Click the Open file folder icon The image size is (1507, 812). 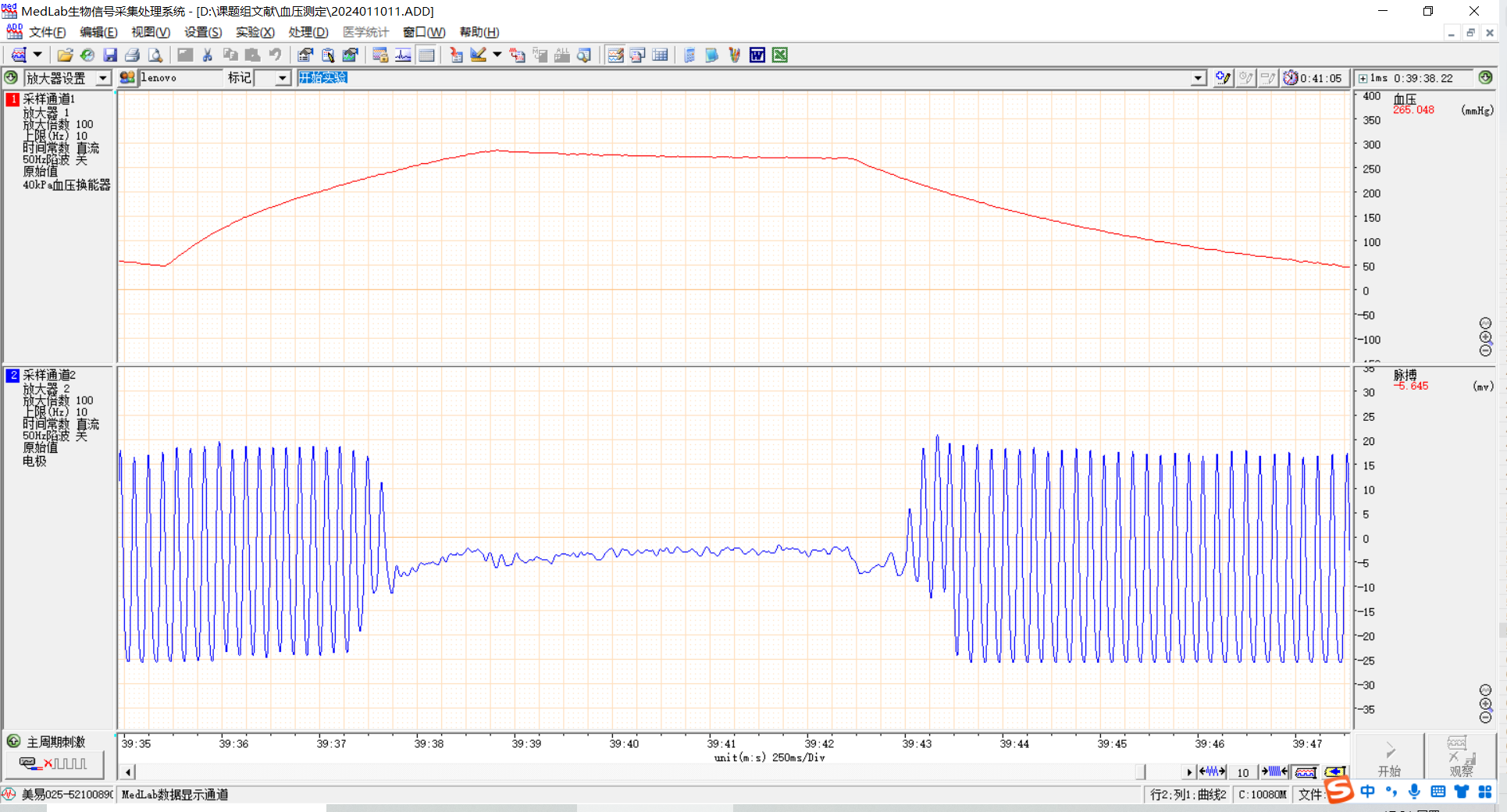pos(65,55)
